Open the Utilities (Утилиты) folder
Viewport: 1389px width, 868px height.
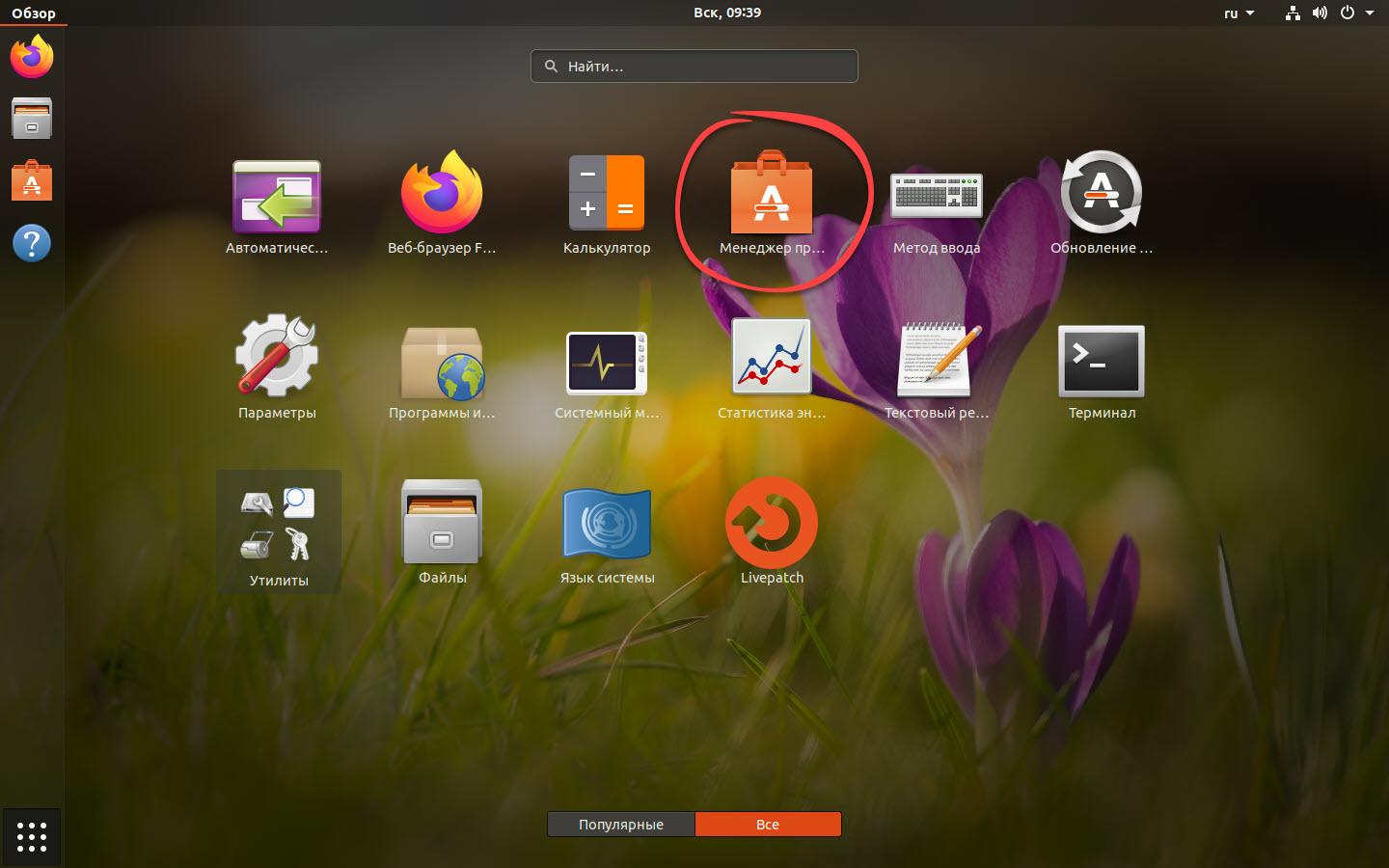[278, 530]
